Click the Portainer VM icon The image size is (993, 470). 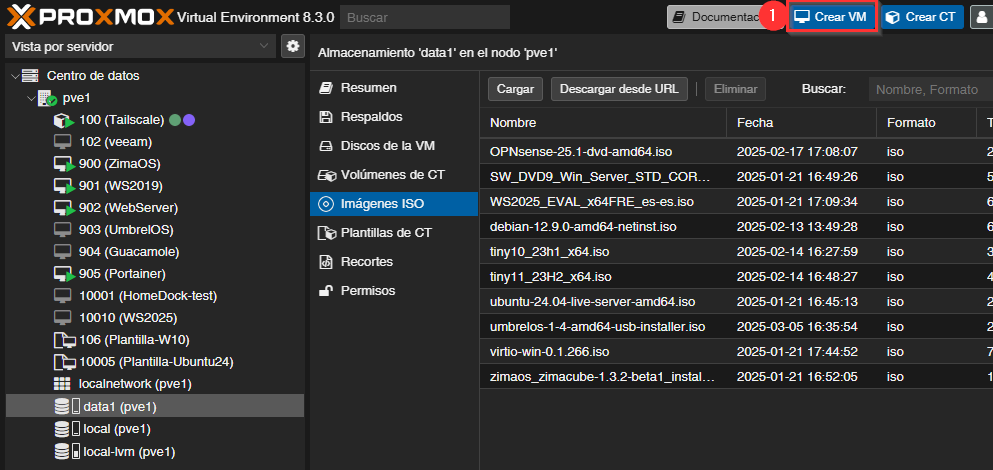coord(63,274)
